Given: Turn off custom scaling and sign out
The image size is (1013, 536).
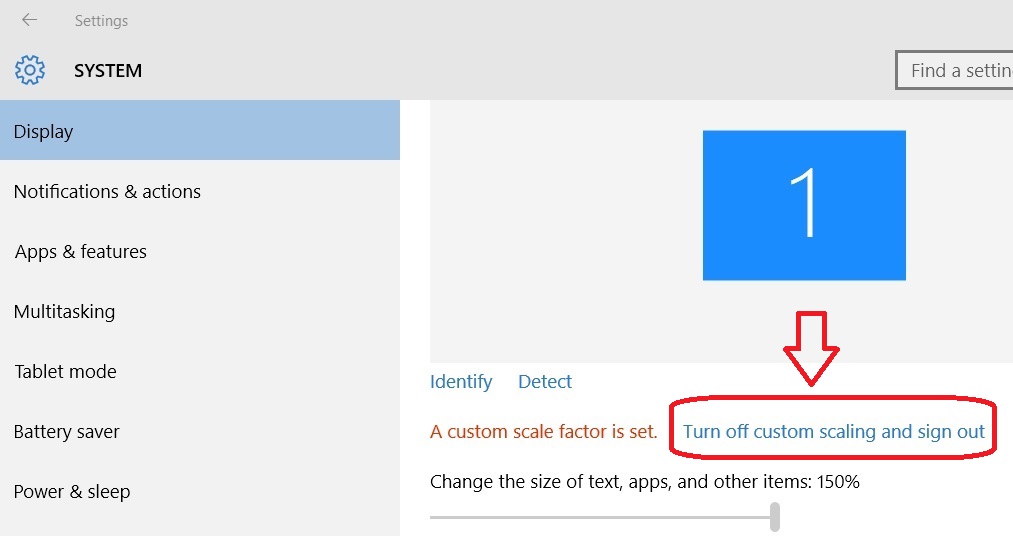Looking at the screenshot, I should [x=833, y=432].
